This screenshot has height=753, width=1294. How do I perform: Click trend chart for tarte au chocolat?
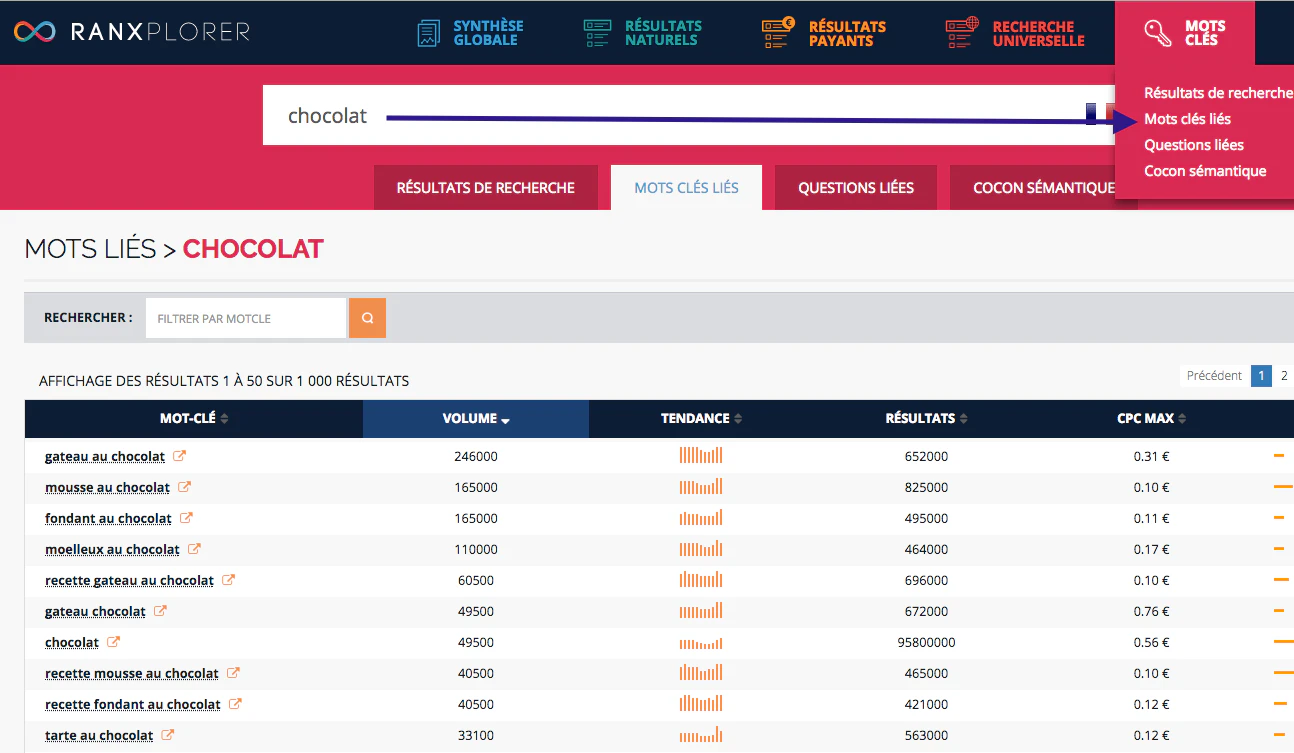click(x=701, y=735)
